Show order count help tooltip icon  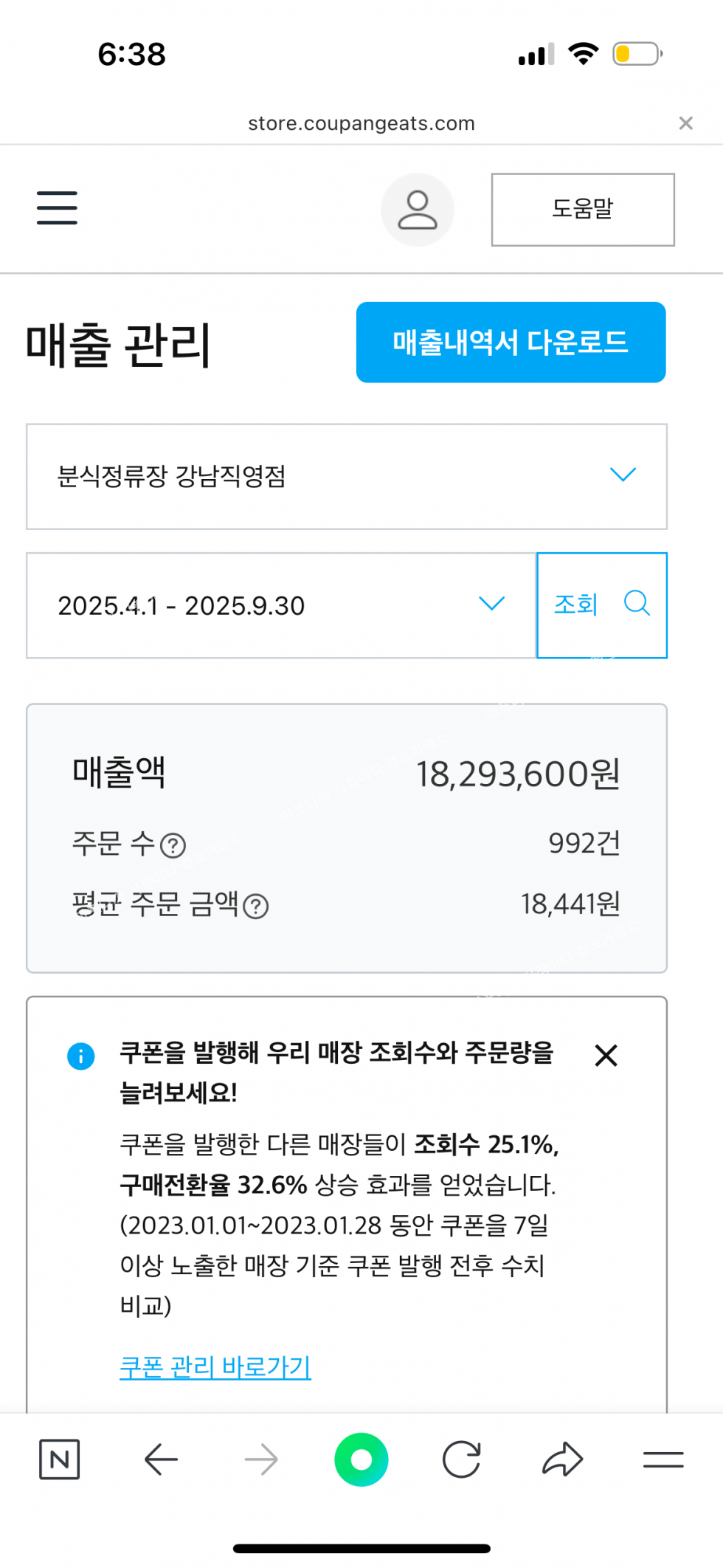(173, 845)
